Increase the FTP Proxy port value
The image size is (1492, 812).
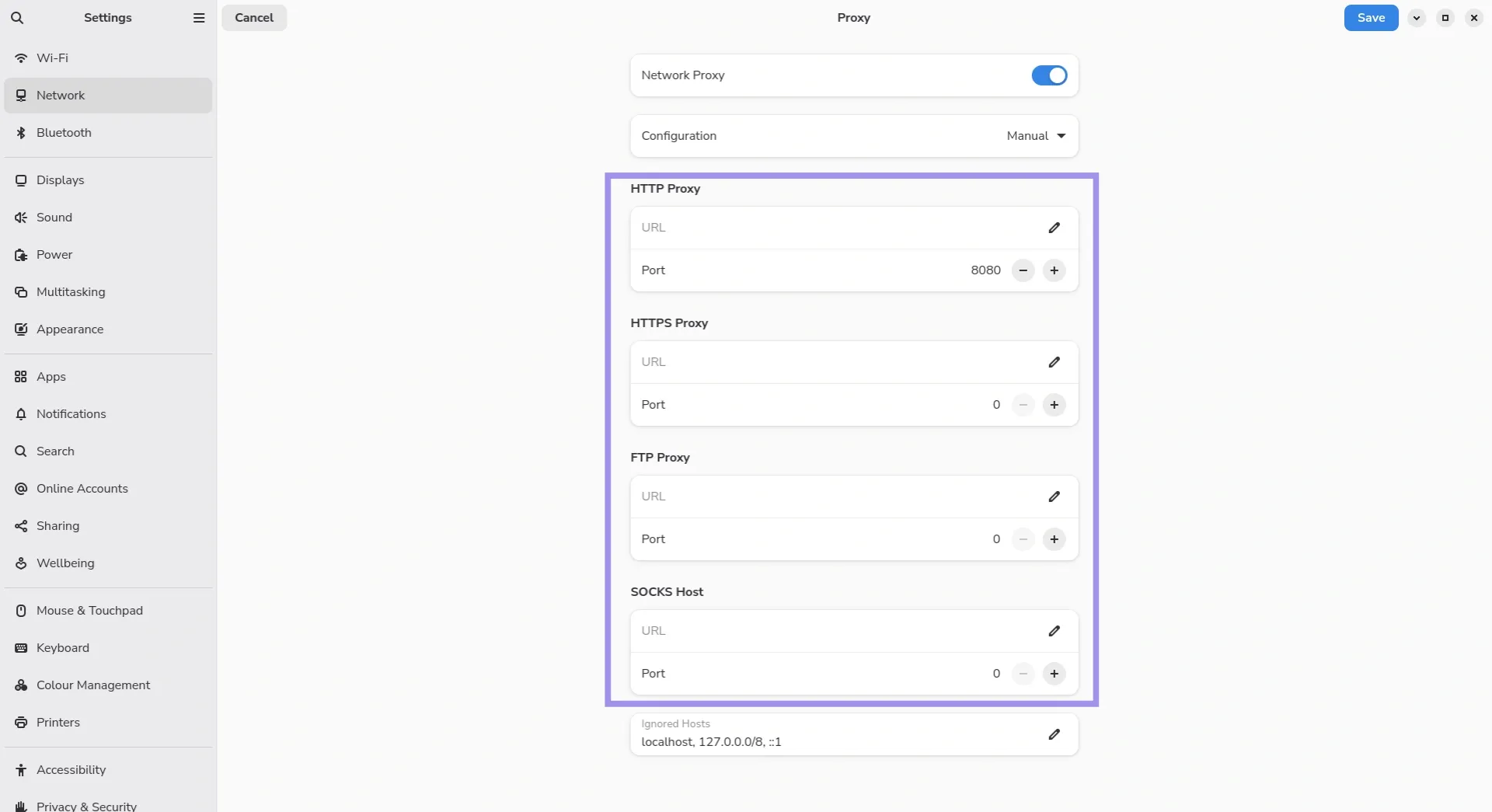point(1054,539)
